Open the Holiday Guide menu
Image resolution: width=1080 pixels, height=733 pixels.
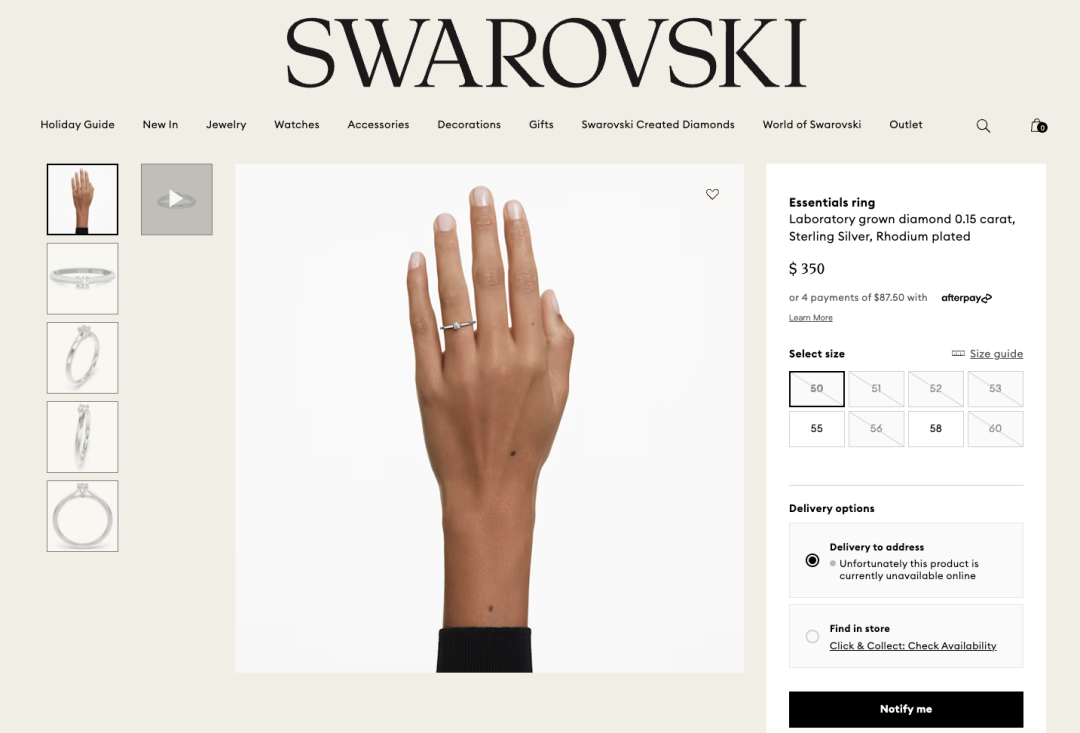click(x=77, y=125)
